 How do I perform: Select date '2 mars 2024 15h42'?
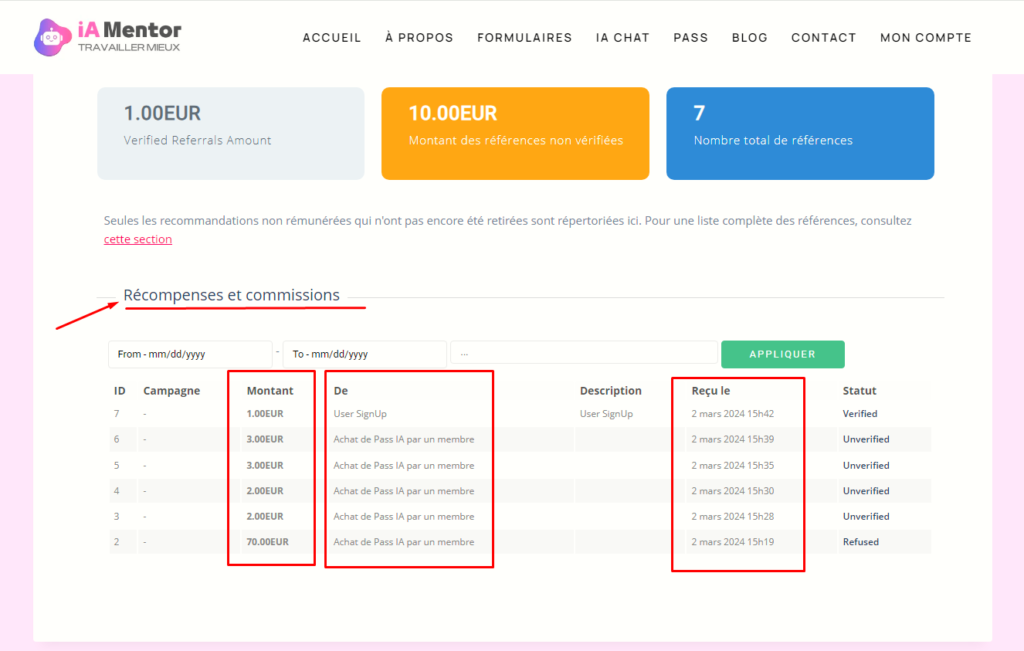(733, 413)
